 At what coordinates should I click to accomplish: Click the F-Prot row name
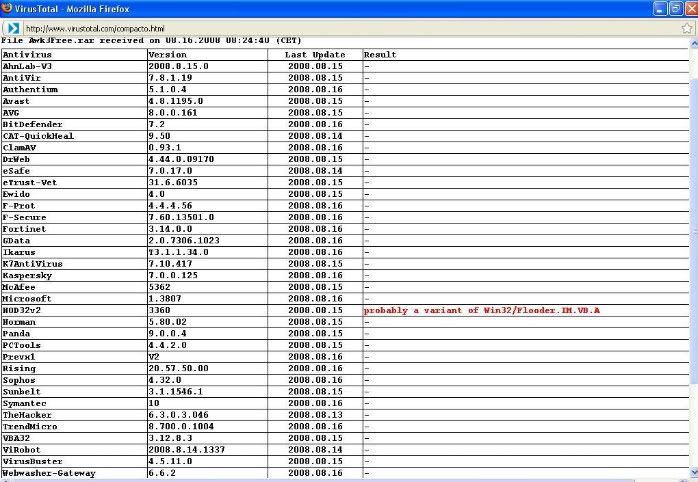click(x=19, y=206)
